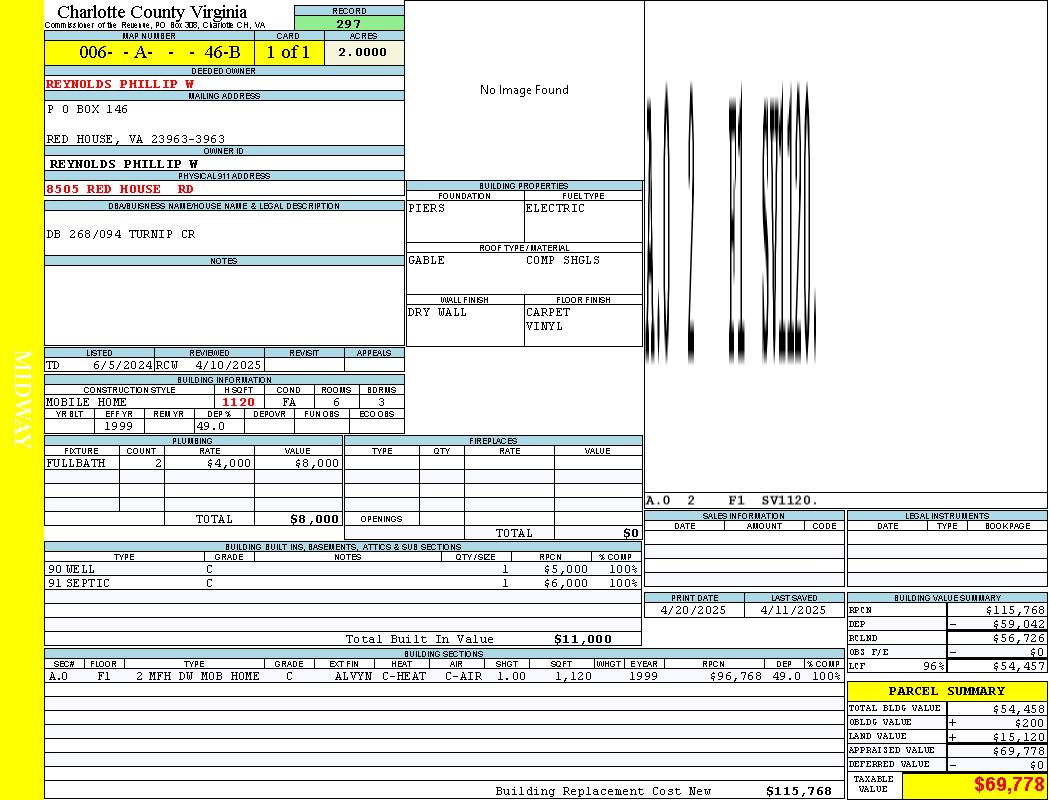Click the A.0 building section row

tap(444, 676)
